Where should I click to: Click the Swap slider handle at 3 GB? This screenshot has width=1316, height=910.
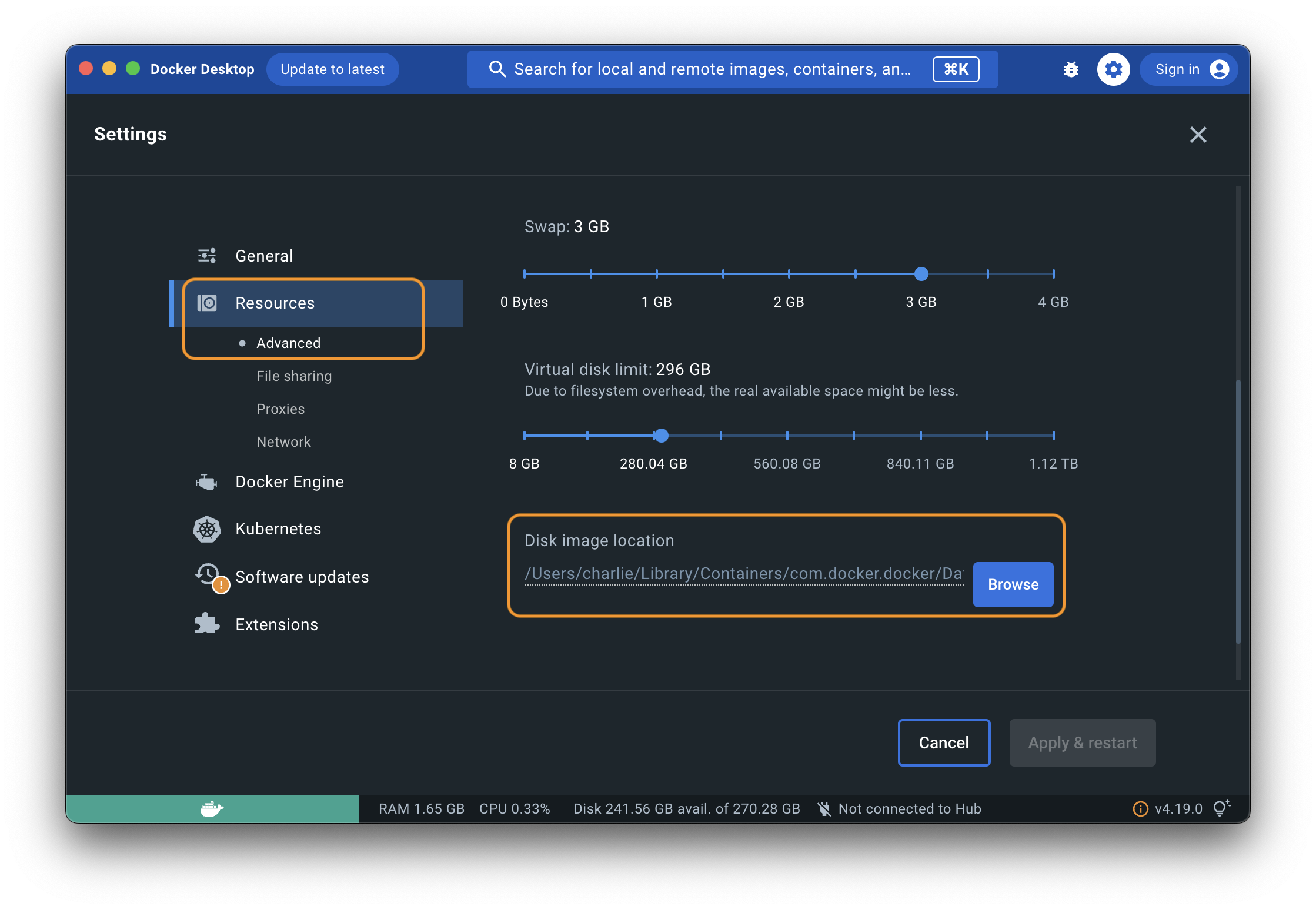click(921, 274)
